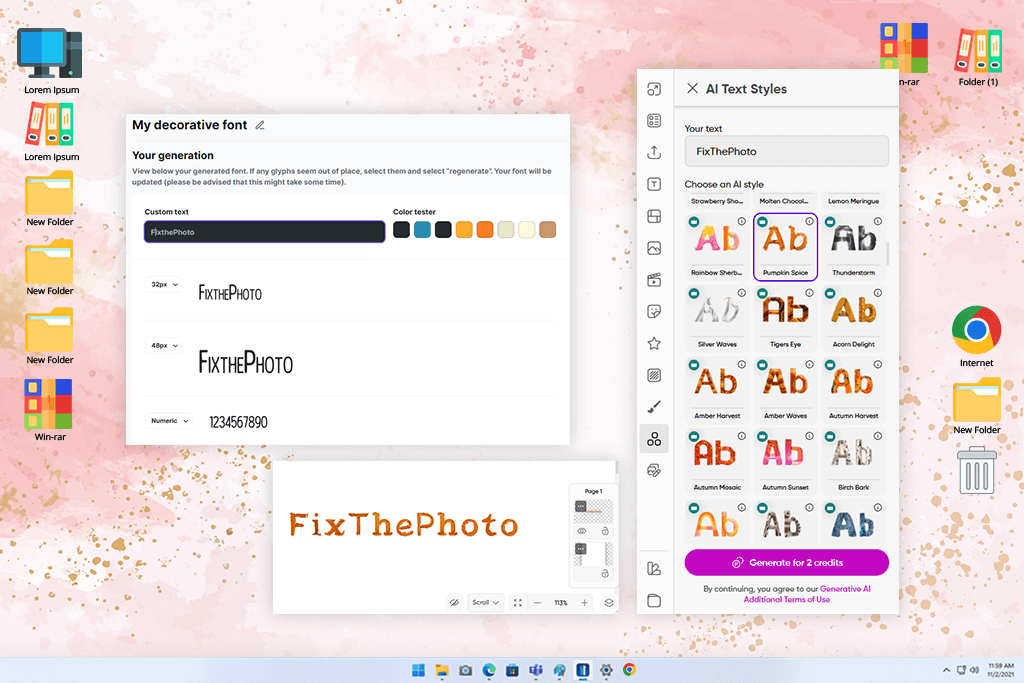Open the star Favorites panel in the sidebar
This screenshot has width=1024, height=683.
pos(654,343)
